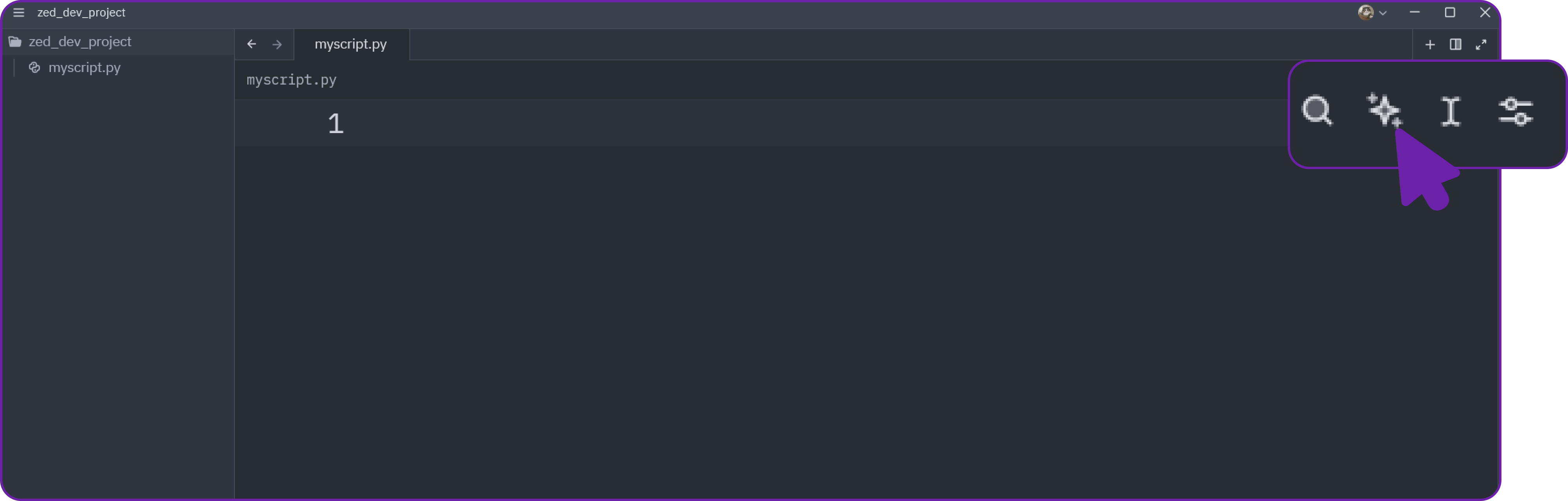1568x501 pixels.
Task: Open the application menu via hamburger icon
Action: (18, 12)
